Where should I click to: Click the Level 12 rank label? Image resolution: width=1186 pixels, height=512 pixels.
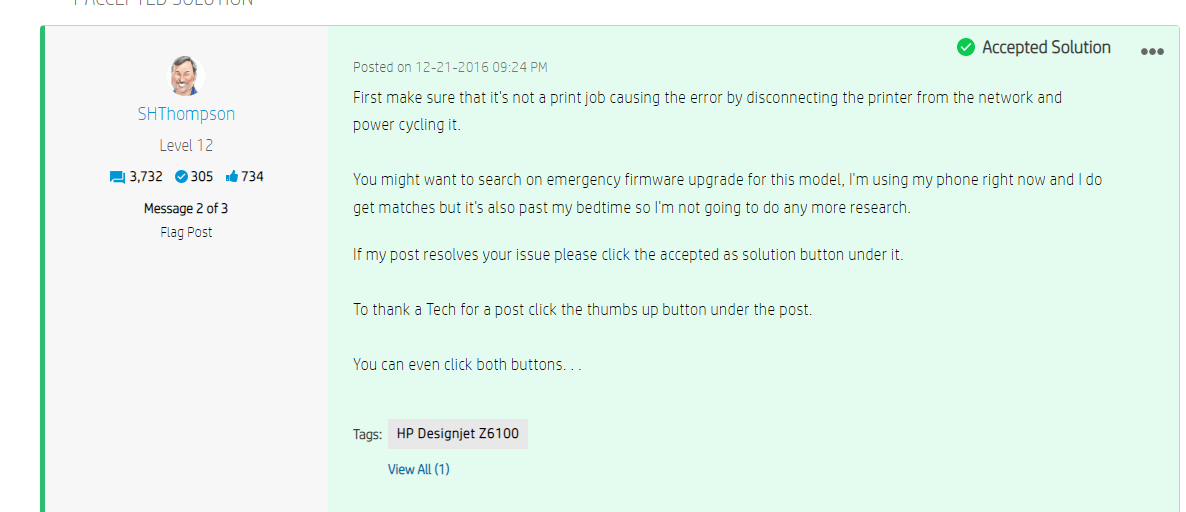coord(186,145)
